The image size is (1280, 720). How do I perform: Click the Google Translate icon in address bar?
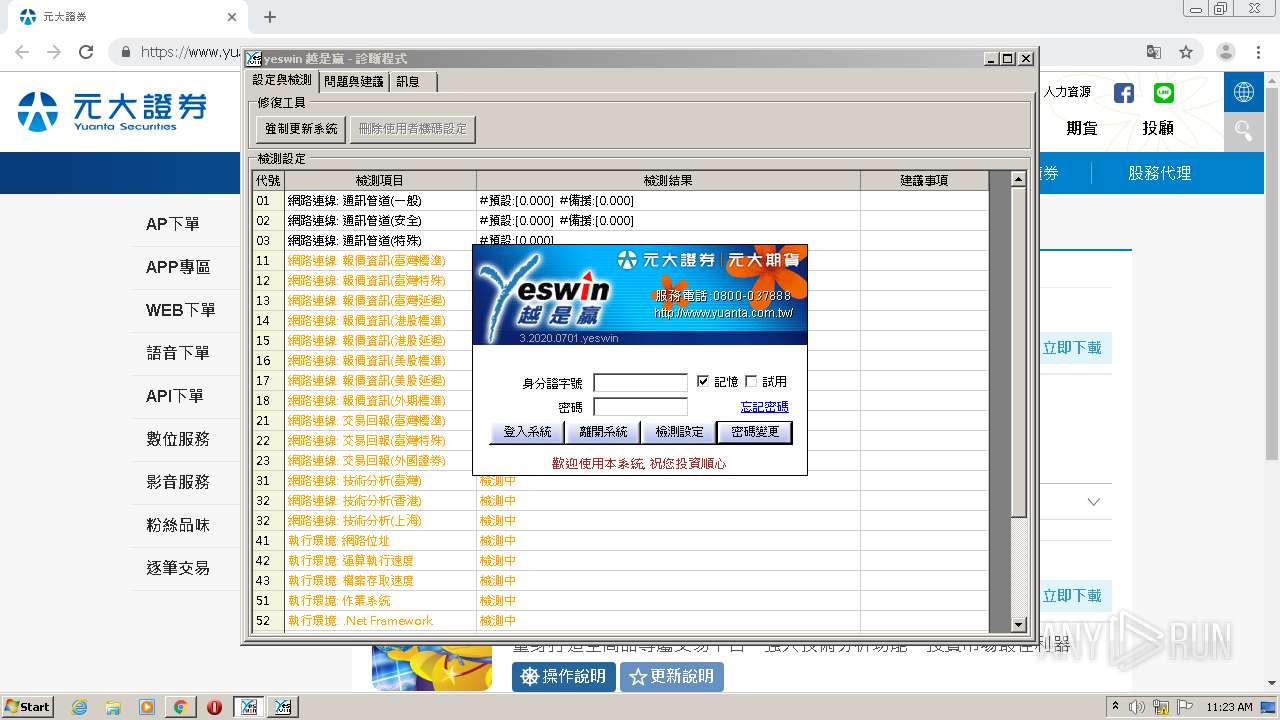coord(1154,52)
